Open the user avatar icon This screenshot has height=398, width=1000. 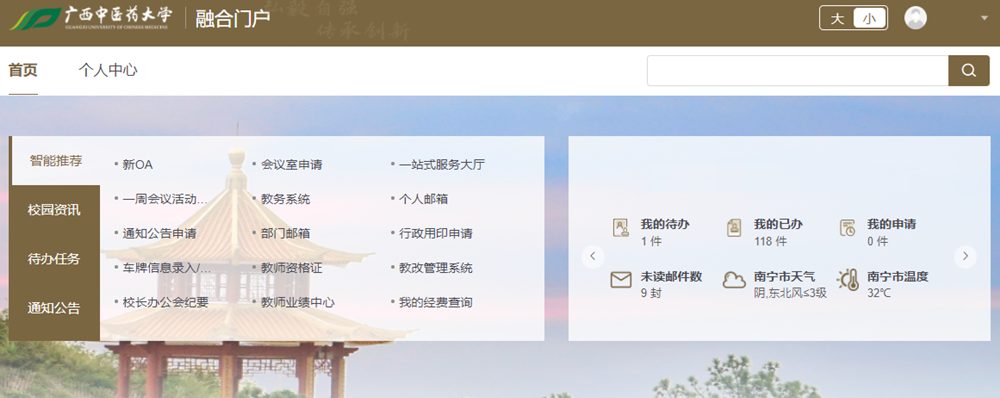click(x=915, y=18)
